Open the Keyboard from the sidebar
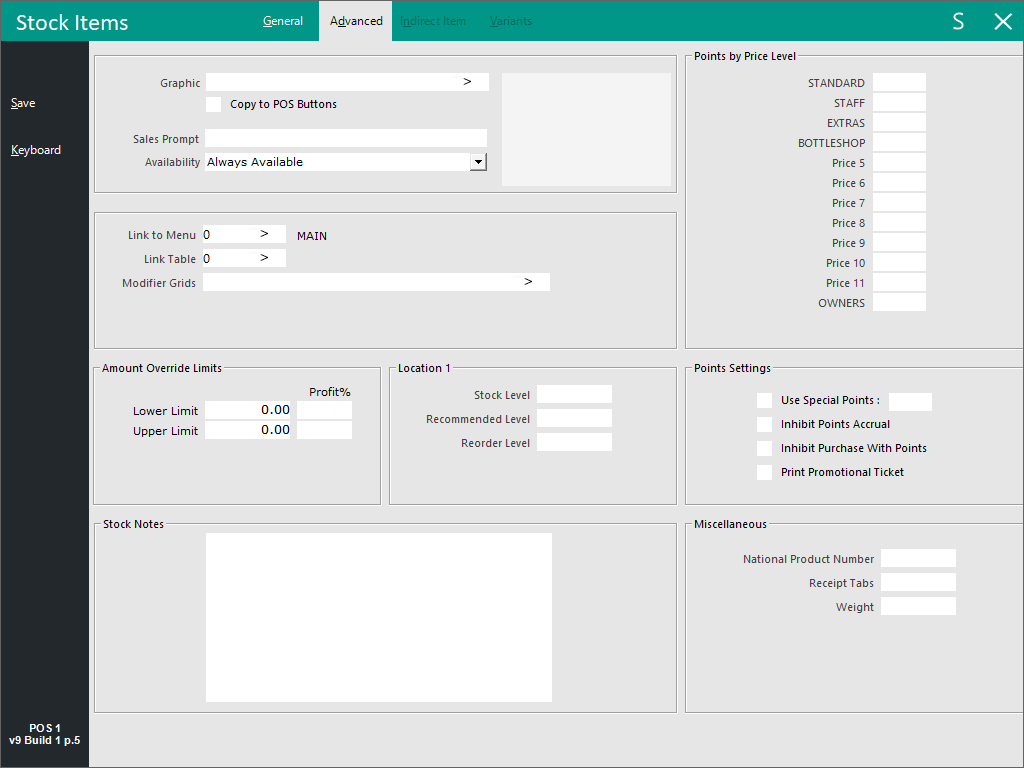The height and width of the screenshot is (768, 1024). point(36,150)
